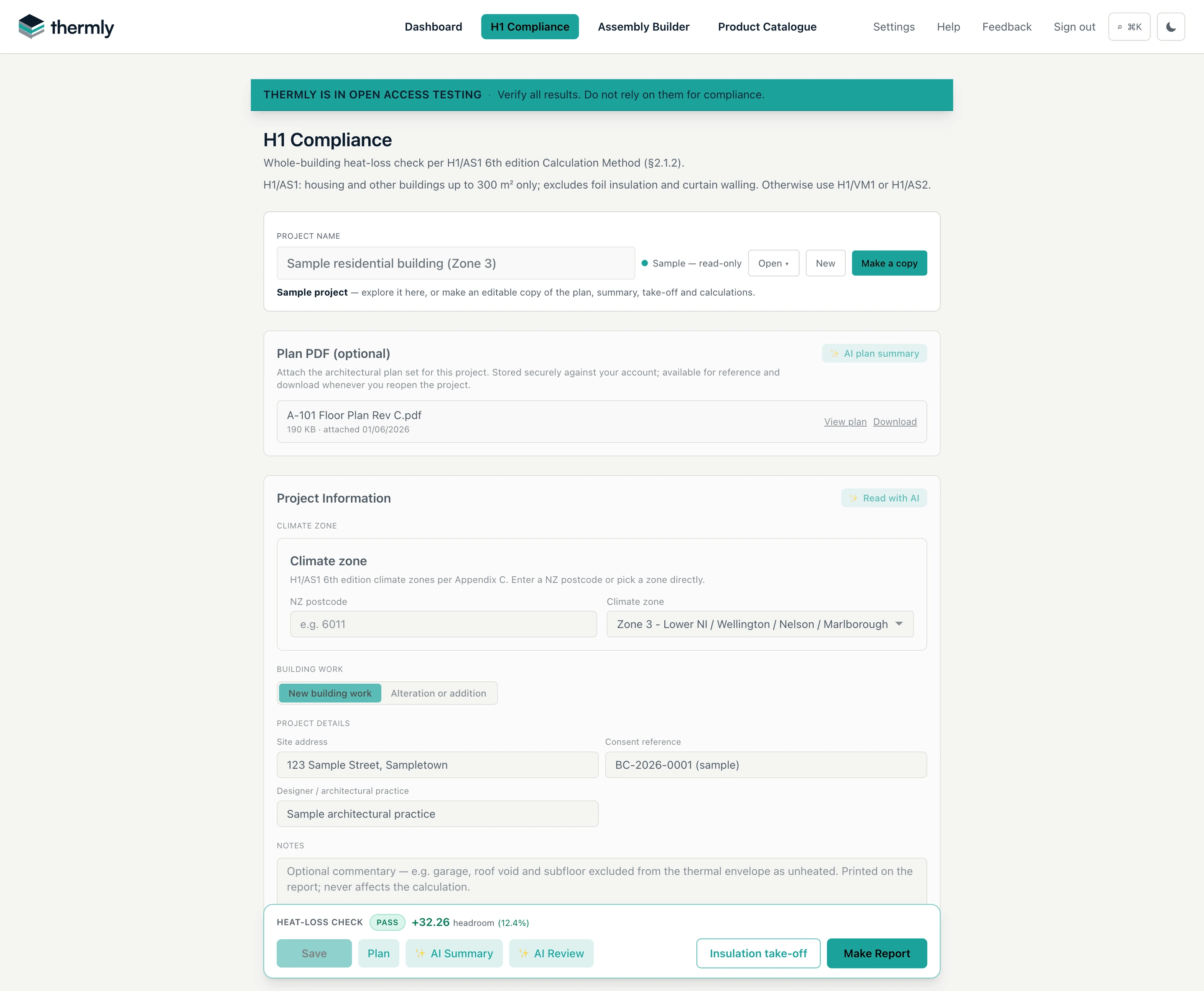Viewport: 1204px width, 991px height.
Task: Toggle dark mode with the moon icon
Action: pyautogui.click(x=1170, y=27)
